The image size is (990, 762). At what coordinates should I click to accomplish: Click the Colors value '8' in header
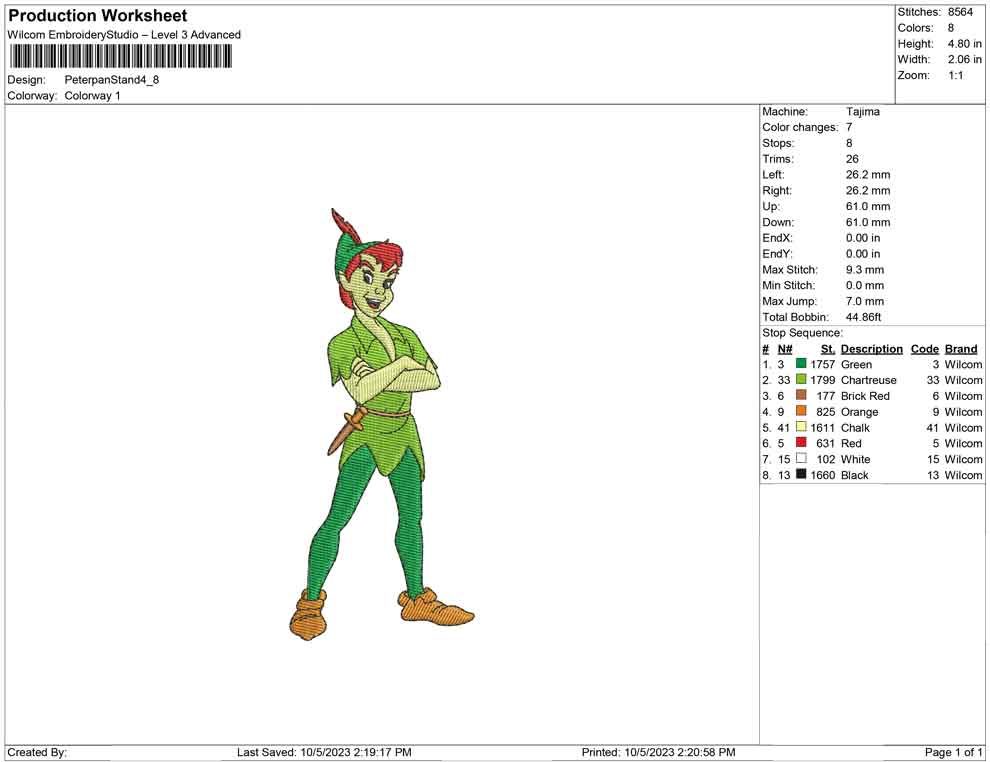pyautogui.click(x=951, y=28)
